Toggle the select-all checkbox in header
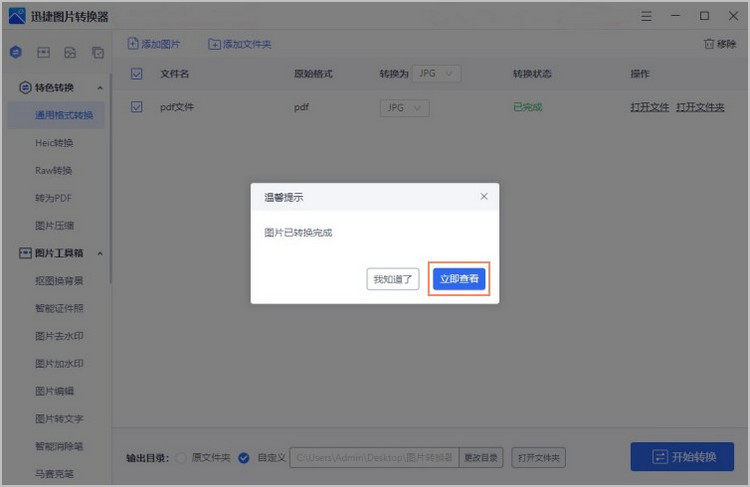The width and height of the screenshot is (750, 487). 137,74
